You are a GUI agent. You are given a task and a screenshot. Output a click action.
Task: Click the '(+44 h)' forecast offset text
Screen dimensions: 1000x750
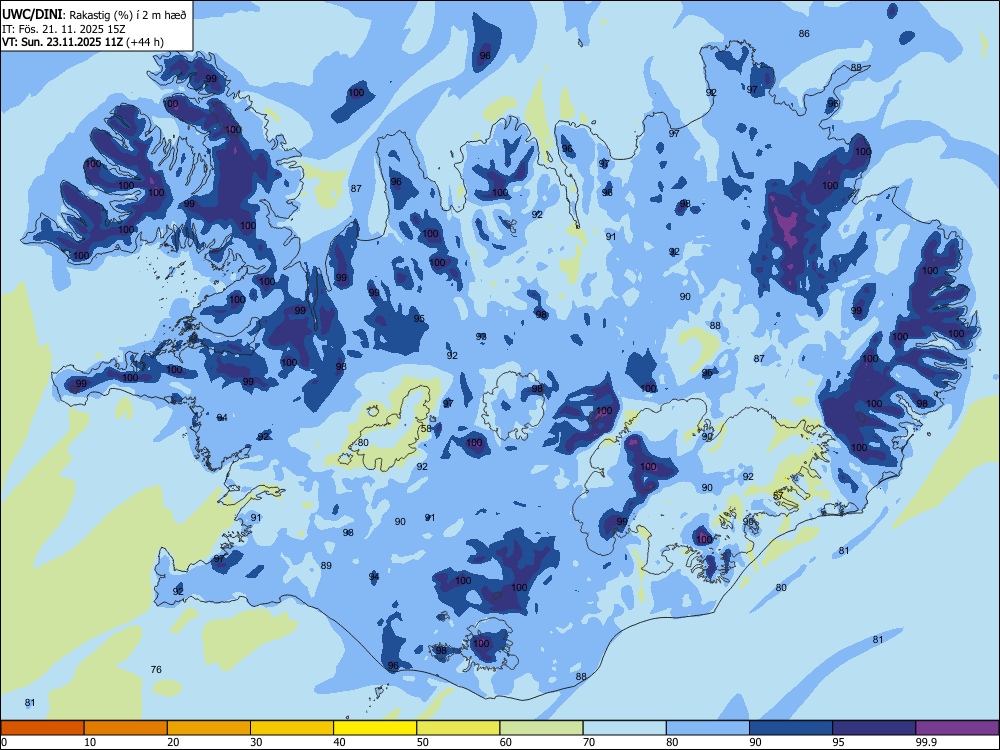(145, 42)
